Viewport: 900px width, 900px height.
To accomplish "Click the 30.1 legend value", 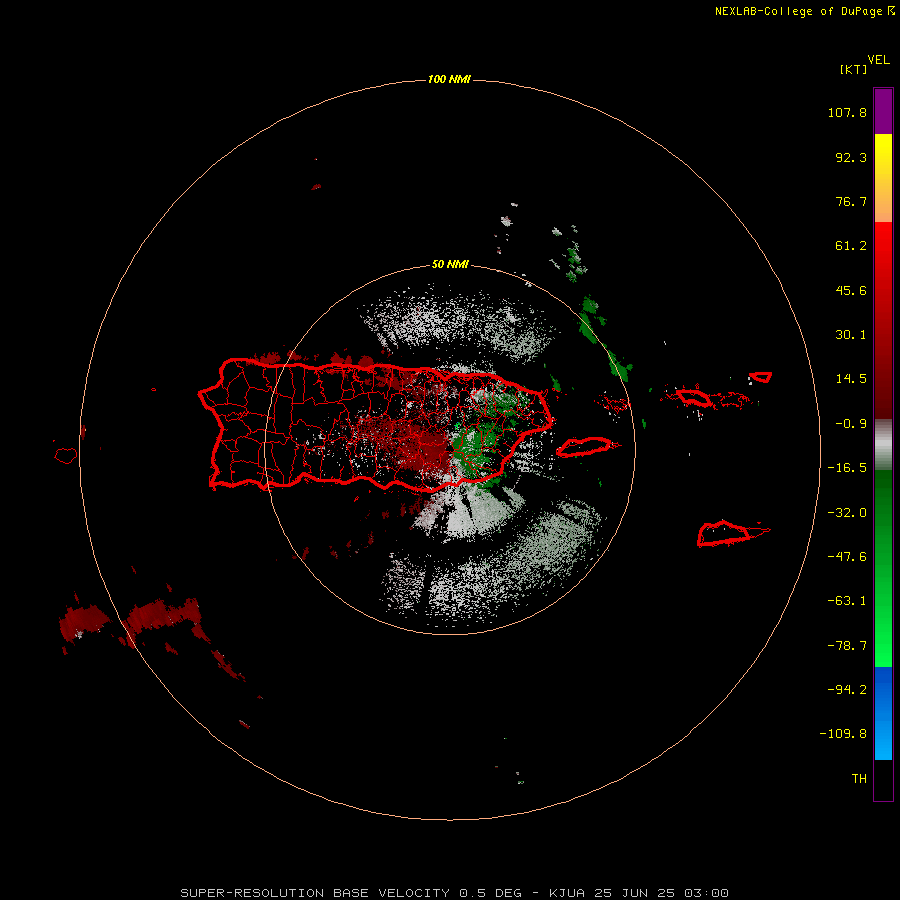I will click(x=851, y=335).
